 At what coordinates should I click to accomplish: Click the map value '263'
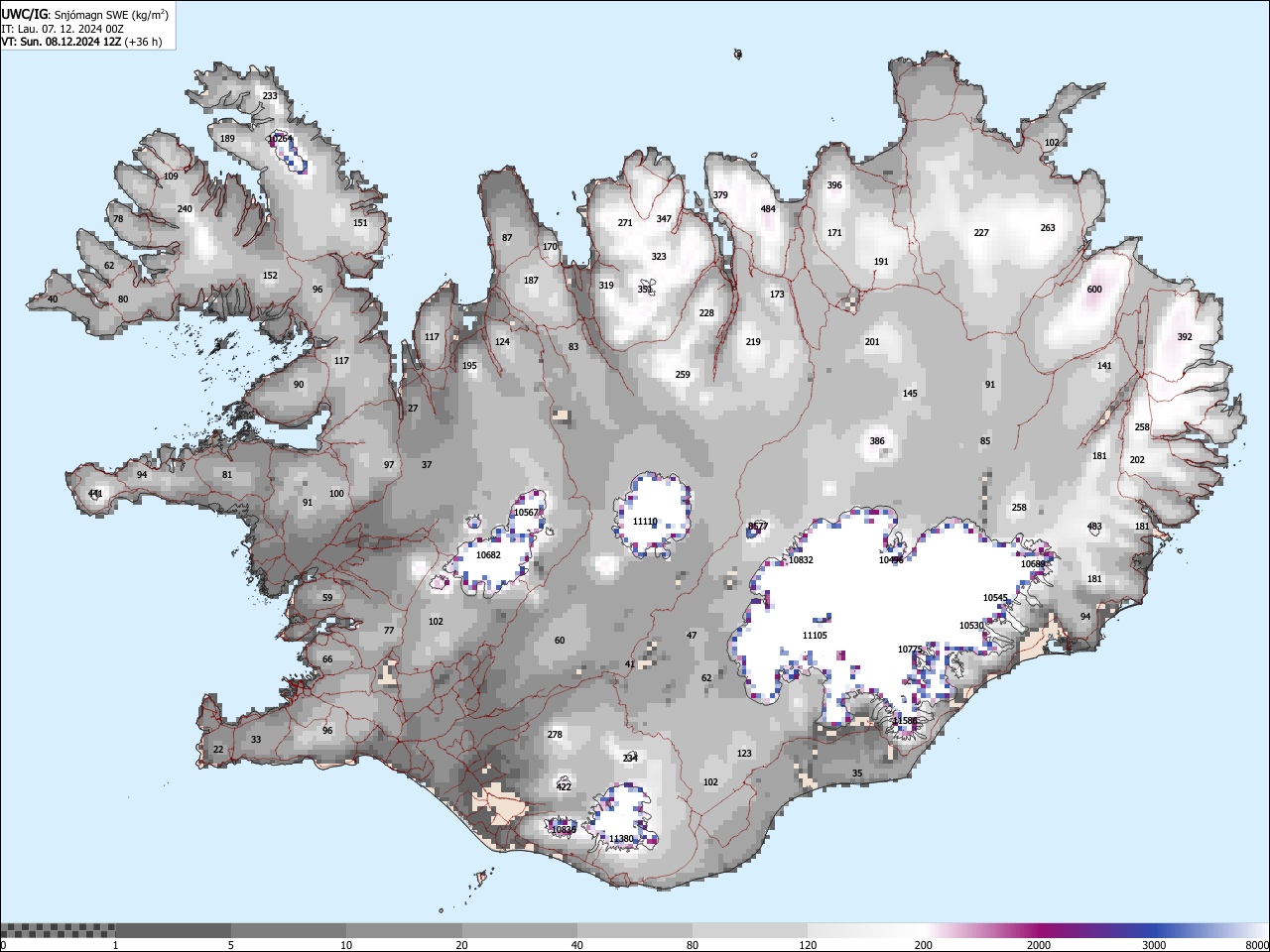[1048, 228]
